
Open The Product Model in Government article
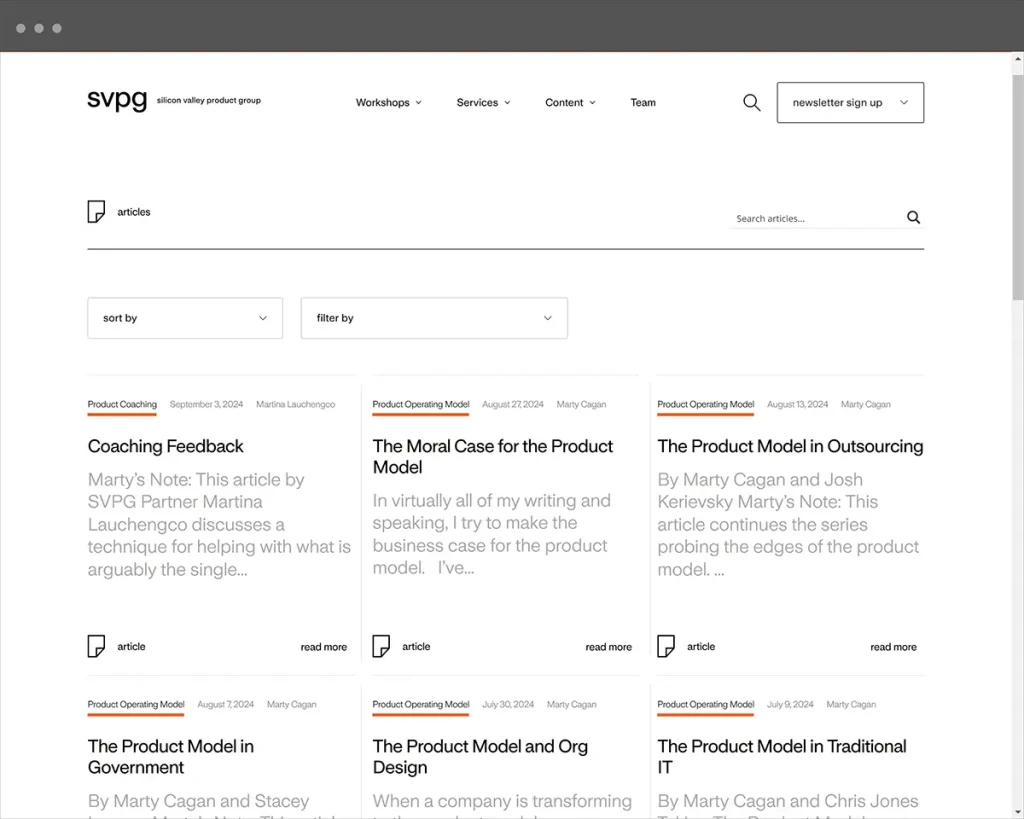click(x=171, y=757)
